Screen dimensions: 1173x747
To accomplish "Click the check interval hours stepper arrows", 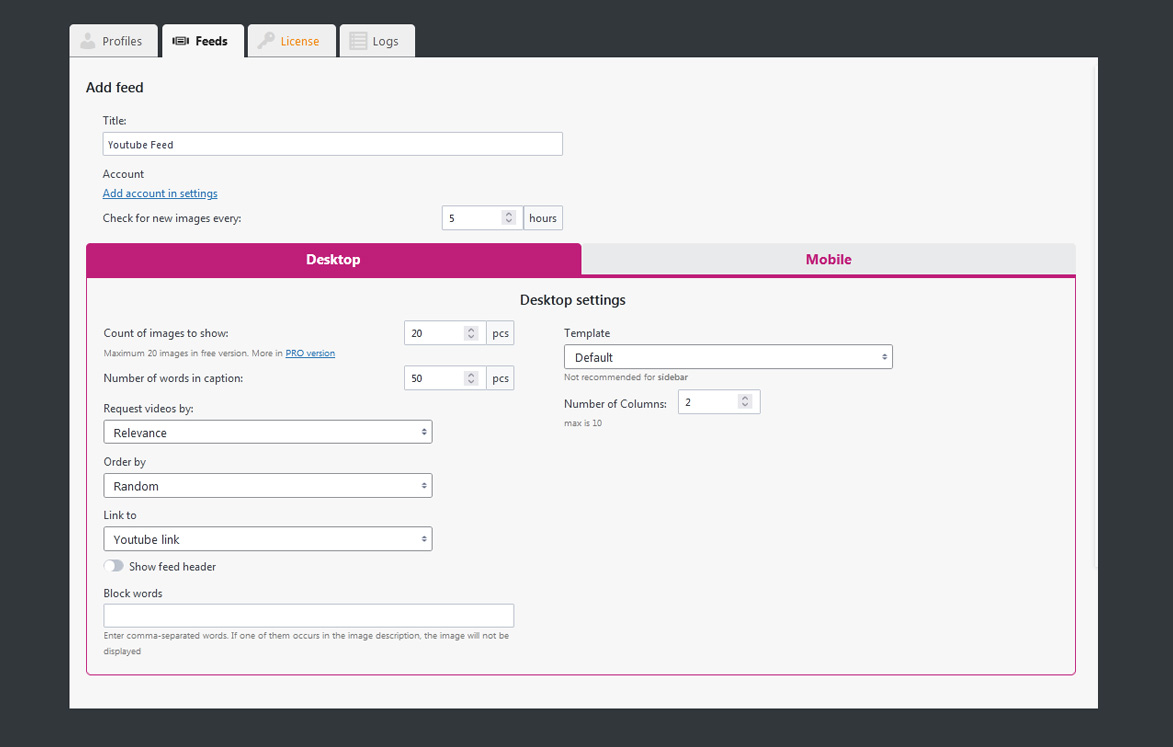I will (509, 218).
